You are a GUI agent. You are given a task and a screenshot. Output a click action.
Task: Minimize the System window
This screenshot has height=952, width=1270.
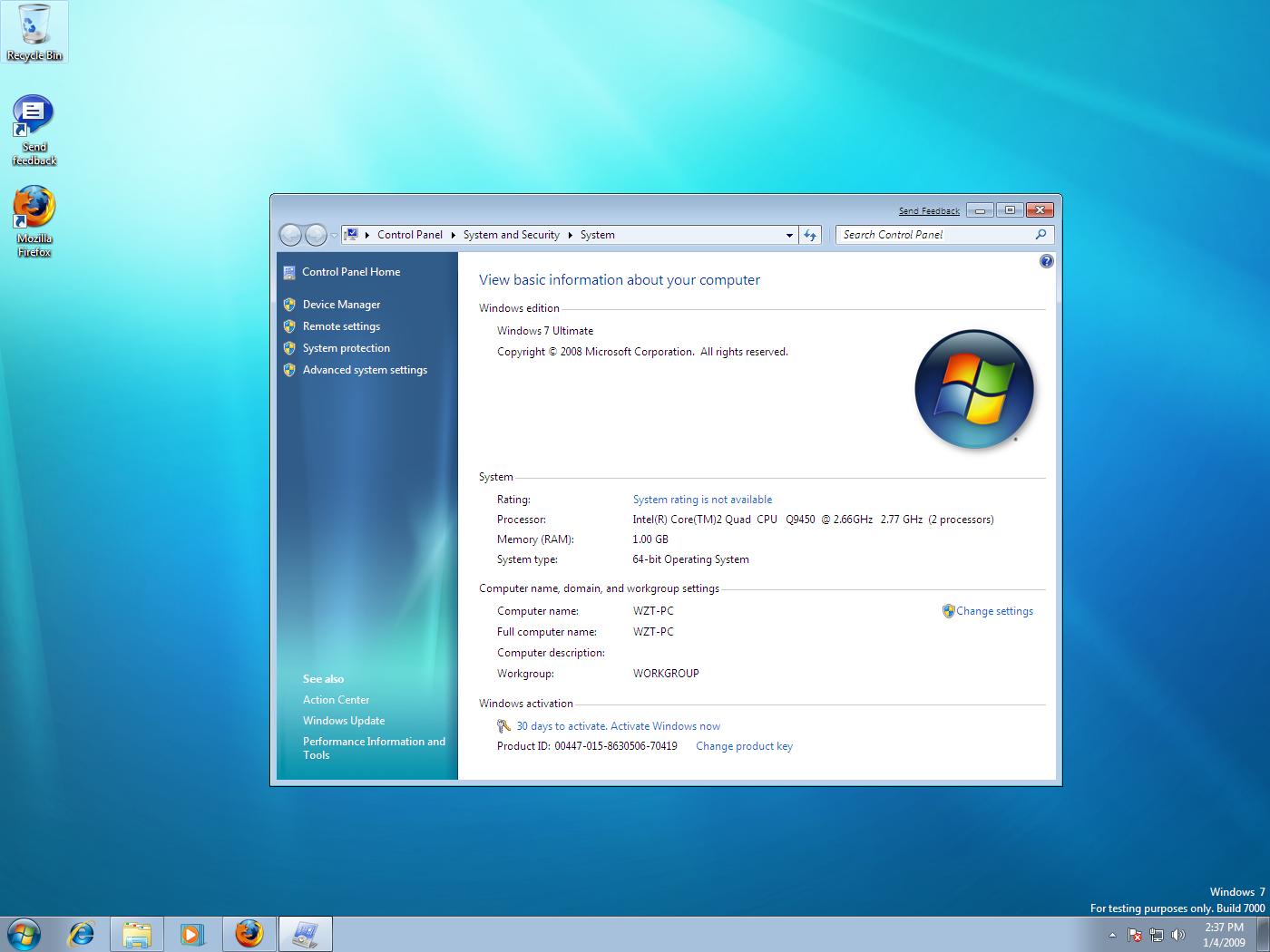coord(980,210)
